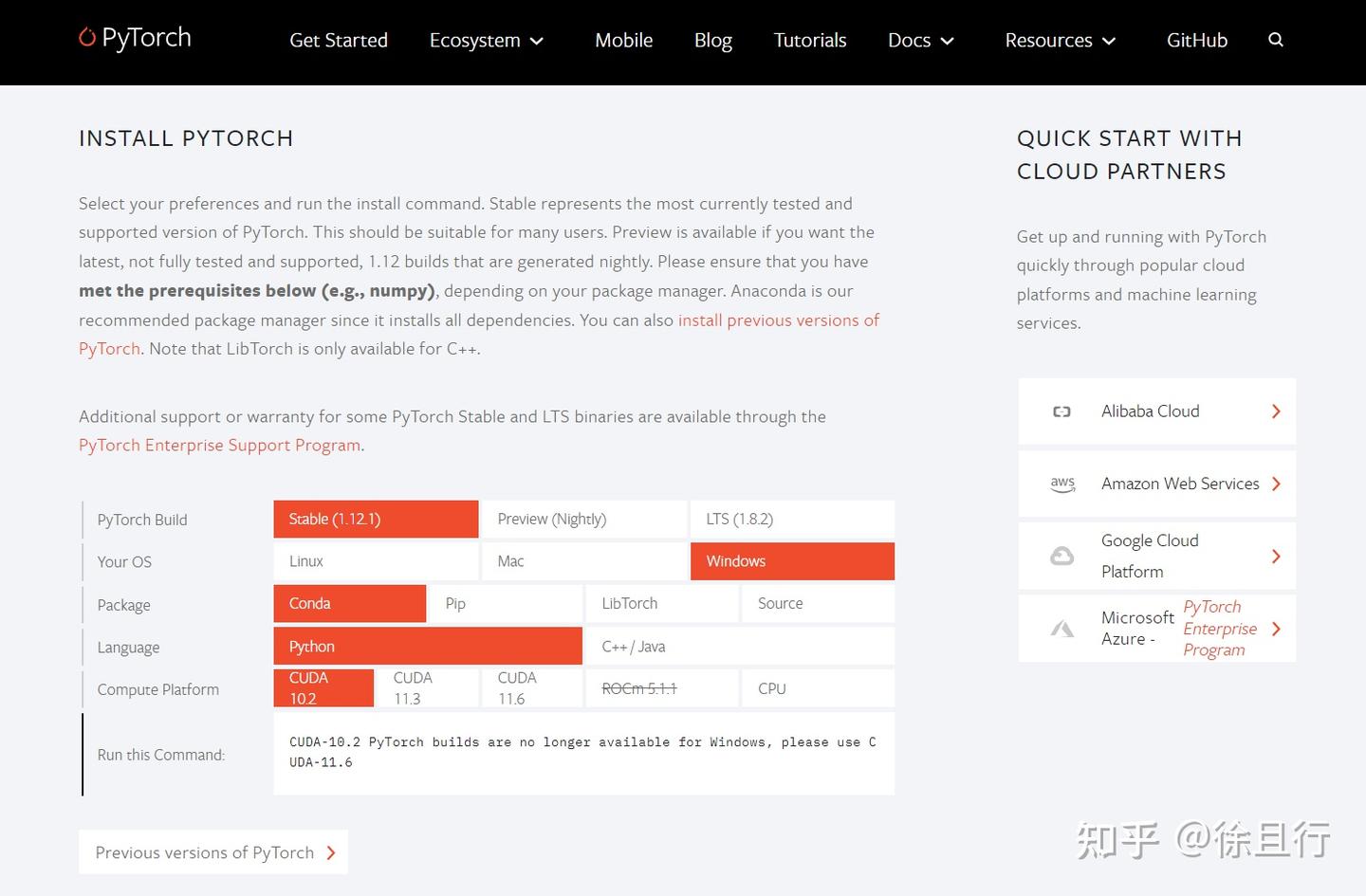This screenshot has height=896, width=1366.
Task: Open the Ecosystem dropdown
Action: coord(486,40)
